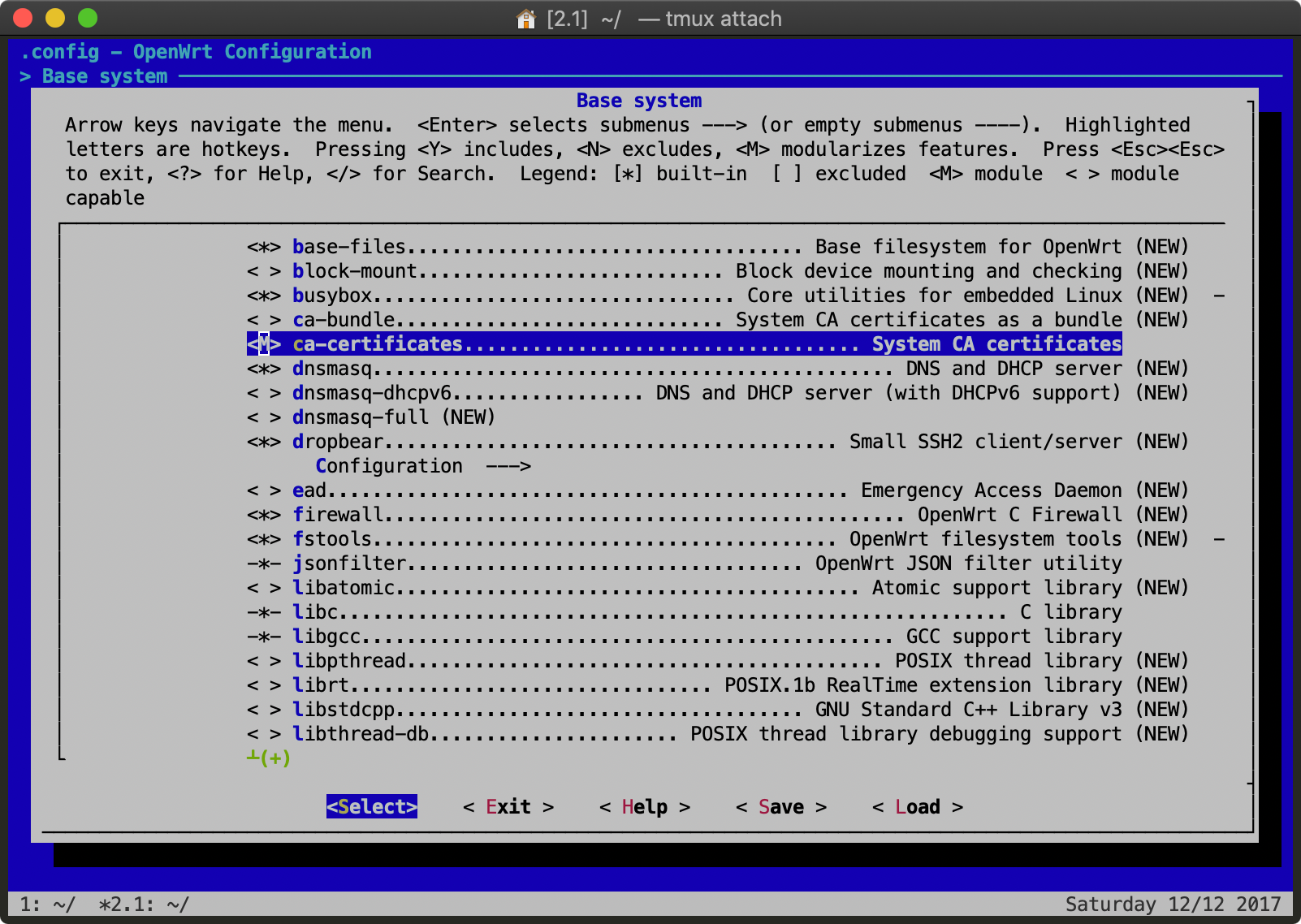Toggle the ca-bundle selection box
The width and height of the screenshot is (1301, 924).
[264, 320]
